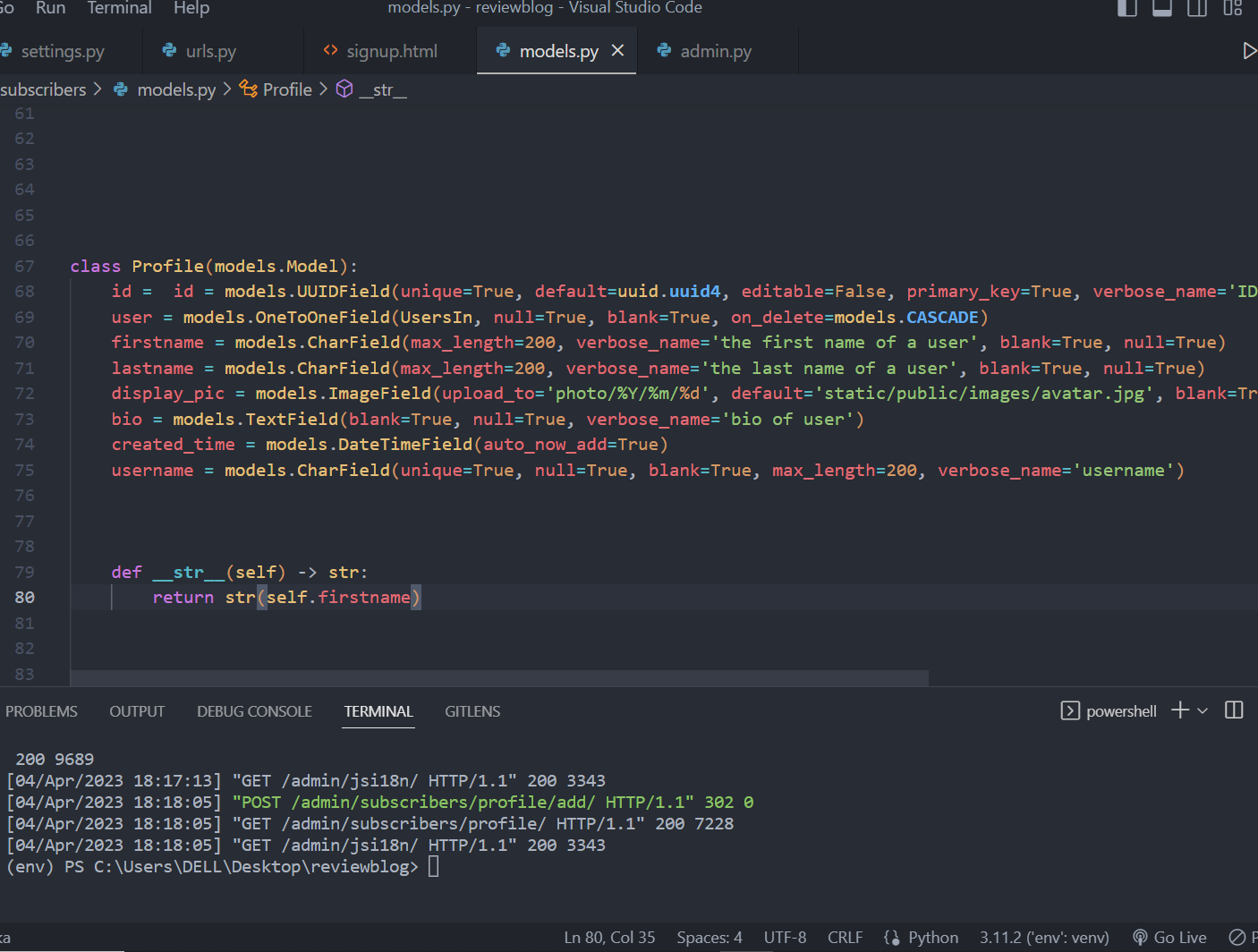
Task: Click the Run Python File play icon
Action: [x=1249, y=51]
